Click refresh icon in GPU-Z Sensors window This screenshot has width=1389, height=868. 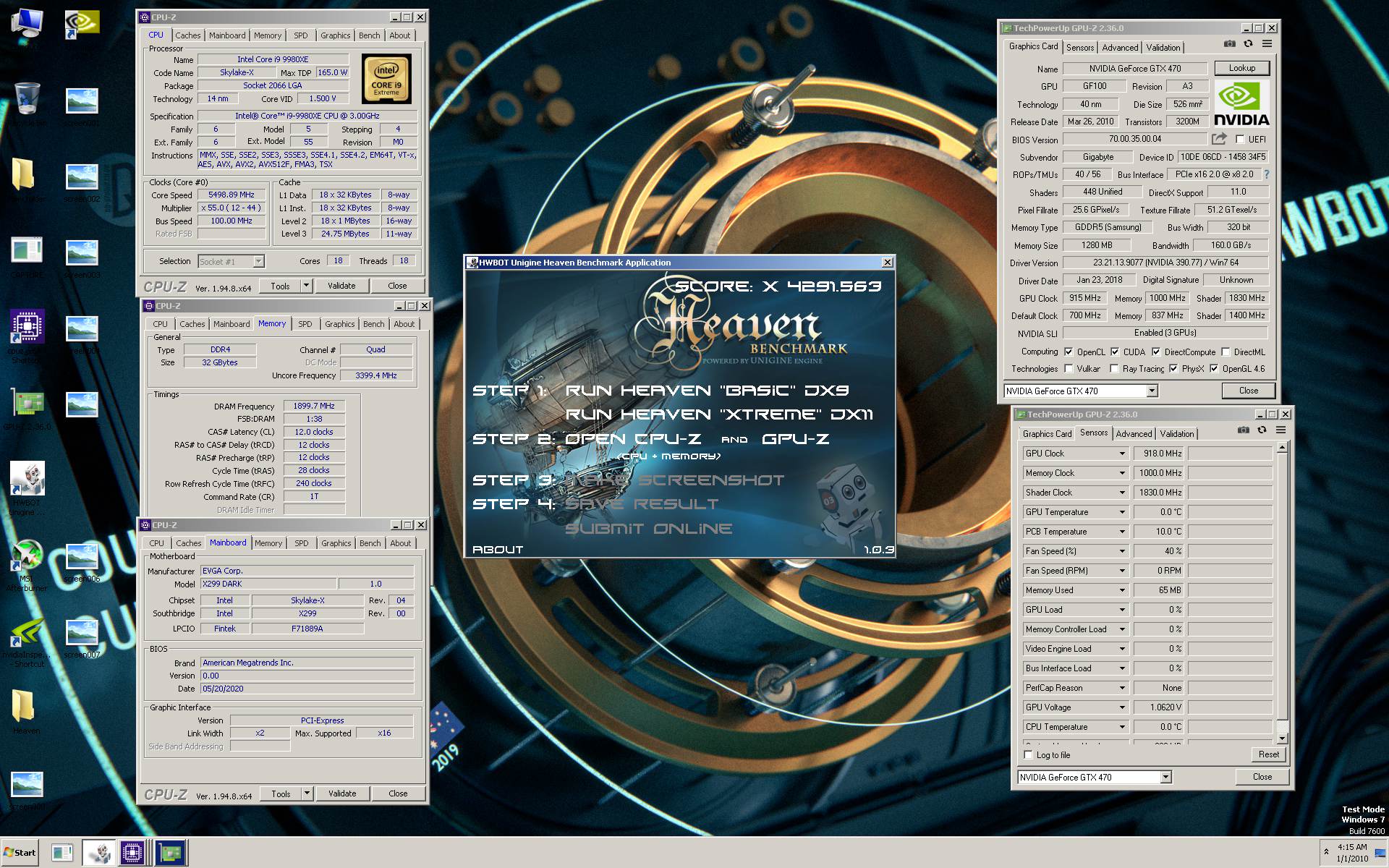coord(1262,430)
